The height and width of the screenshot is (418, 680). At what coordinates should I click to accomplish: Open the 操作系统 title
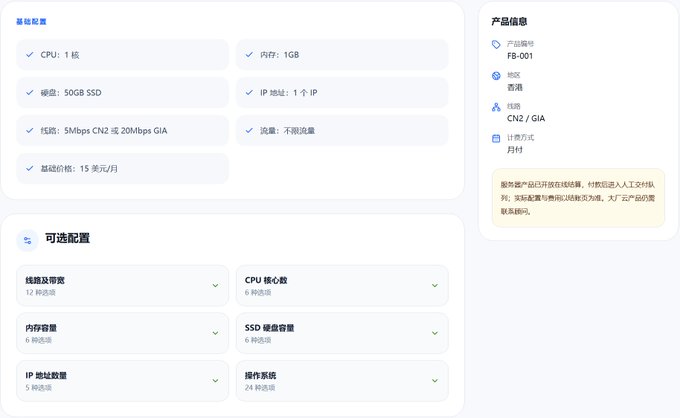pyautogui.click(x=260, y=376)
